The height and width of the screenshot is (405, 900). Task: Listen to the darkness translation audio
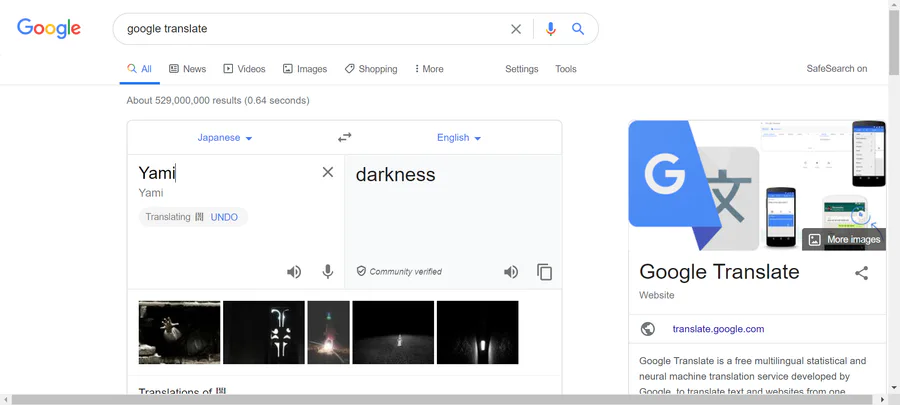click(x=511, y=272)
